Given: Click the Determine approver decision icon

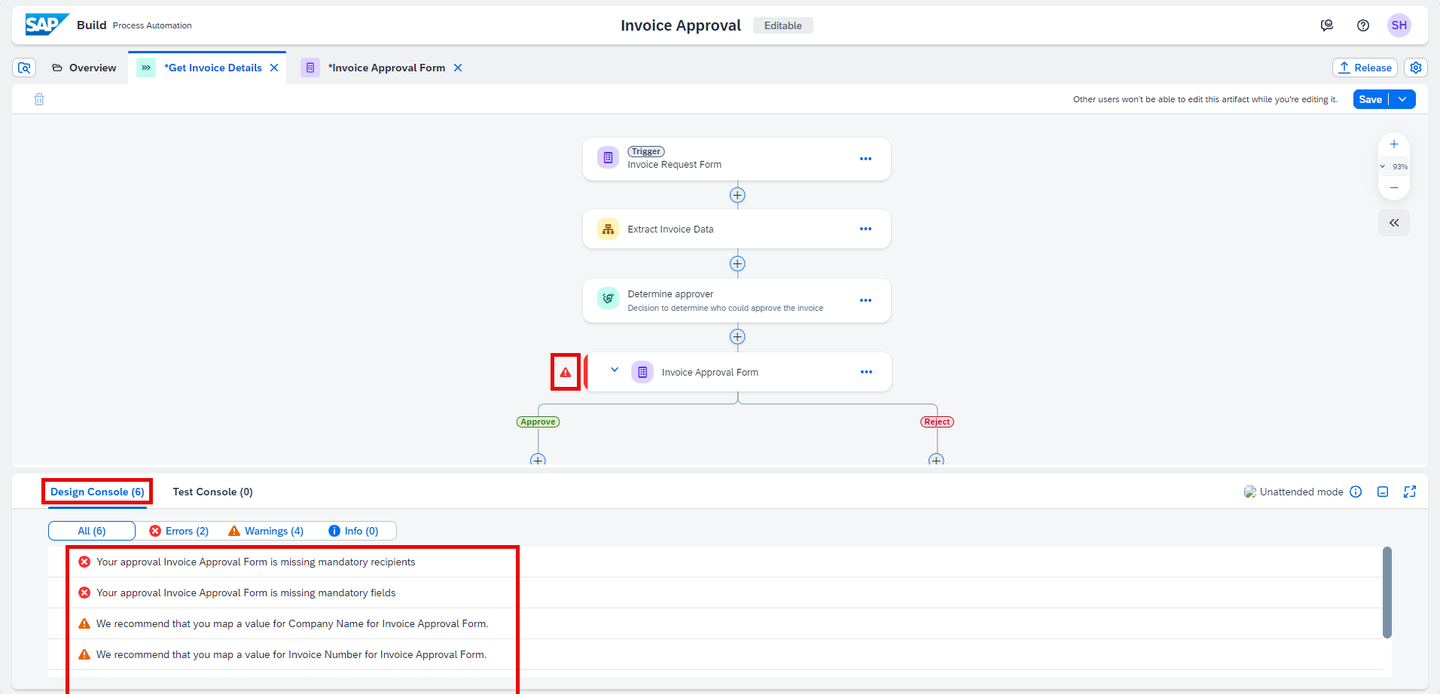Looking at the screenshot, I should [x=608, y=299].
